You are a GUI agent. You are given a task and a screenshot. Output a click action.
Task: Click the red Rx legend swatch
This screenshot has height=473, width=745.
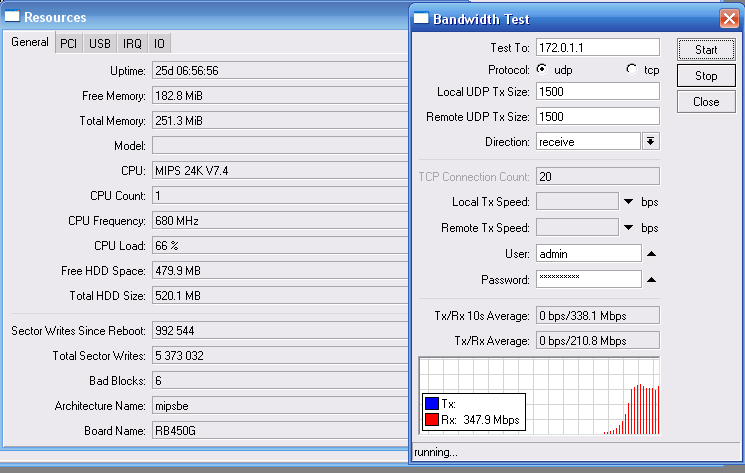pos(432,420)
